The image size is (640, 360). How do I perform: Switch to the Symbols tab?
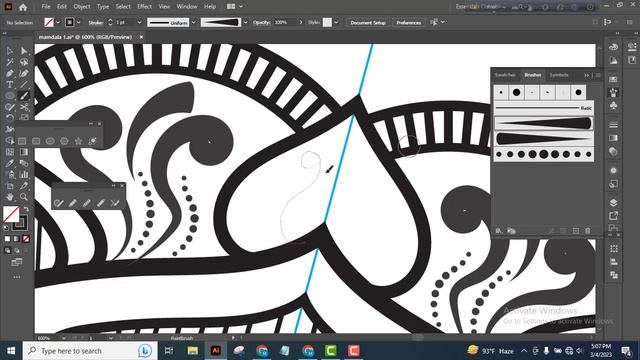point(559,75)
